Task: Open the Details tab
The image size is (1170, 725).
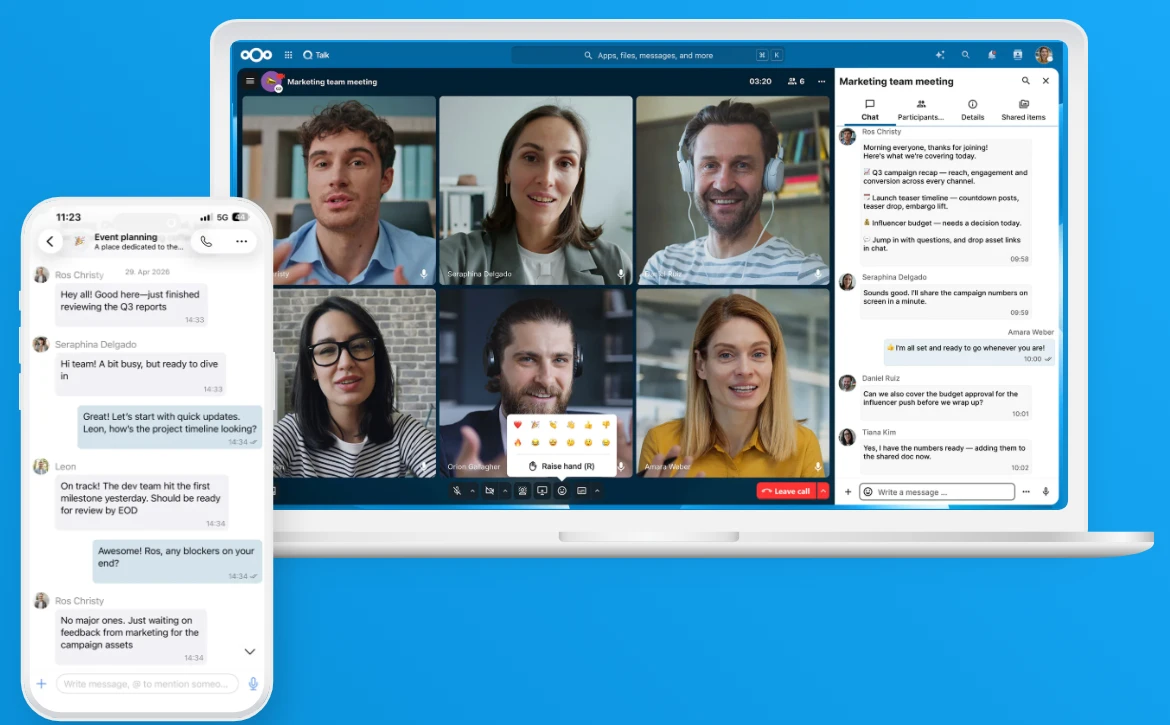Action: click(x=972, y=110)
